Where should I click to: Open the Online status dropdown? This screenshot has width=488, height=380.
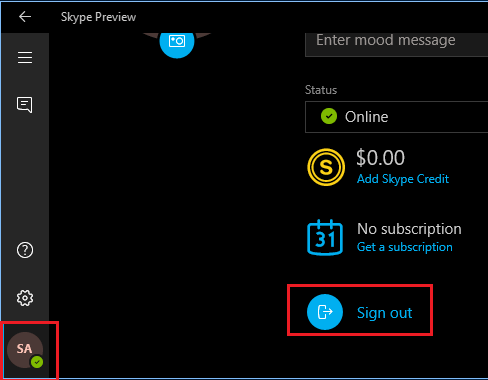point(396,117)
